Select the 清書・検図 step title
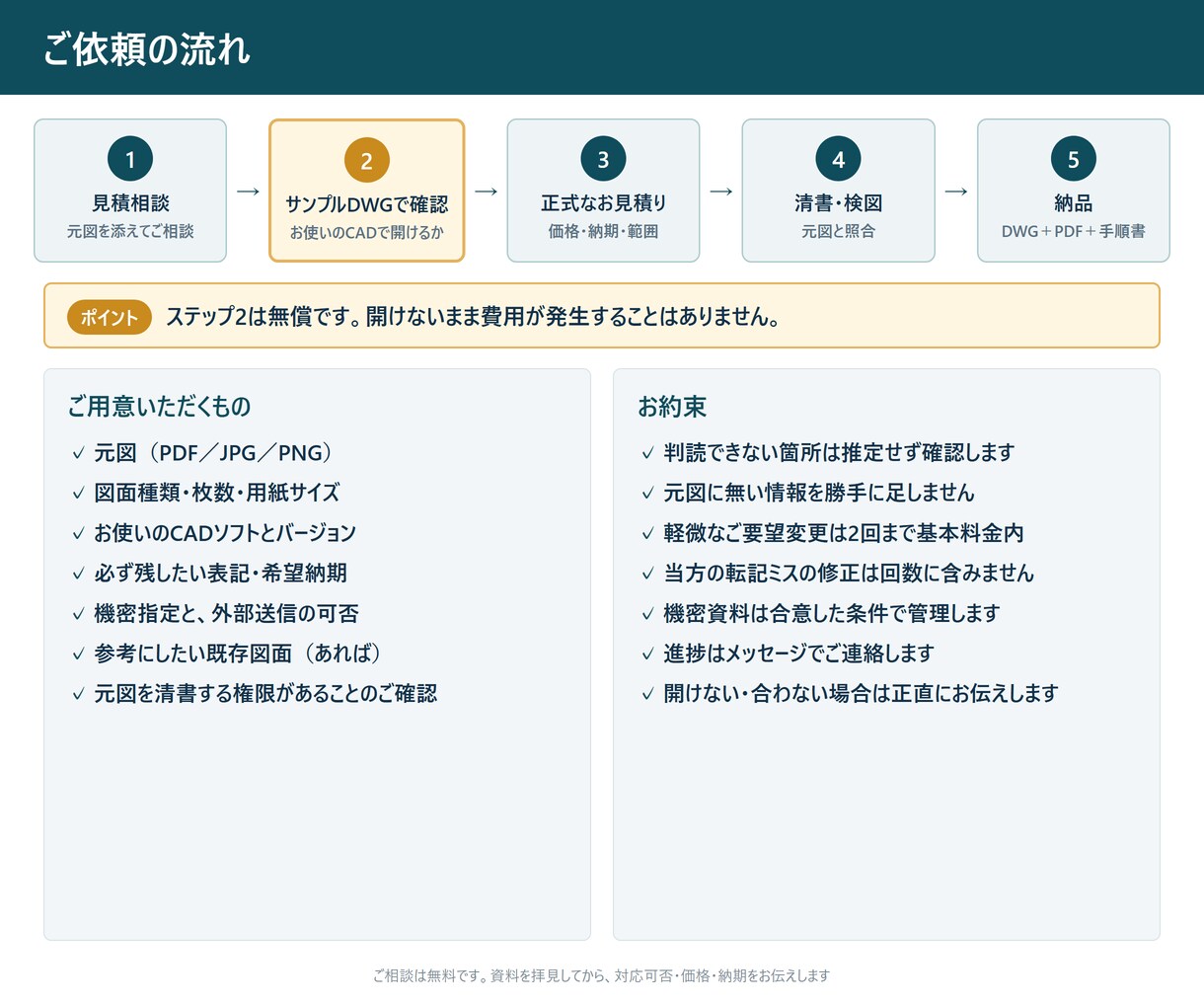1204x1003 pixels. tap(838, 203)
